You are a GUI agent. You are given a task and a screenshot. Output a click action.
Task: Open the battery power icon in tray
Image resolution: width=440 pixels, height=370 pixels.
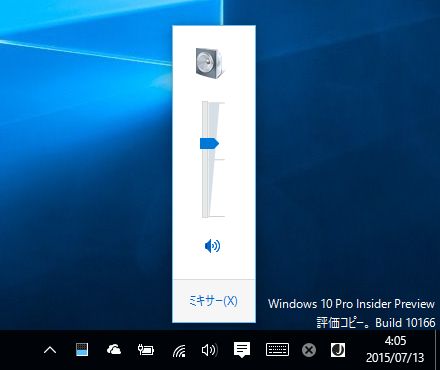[x=146, y=350]
